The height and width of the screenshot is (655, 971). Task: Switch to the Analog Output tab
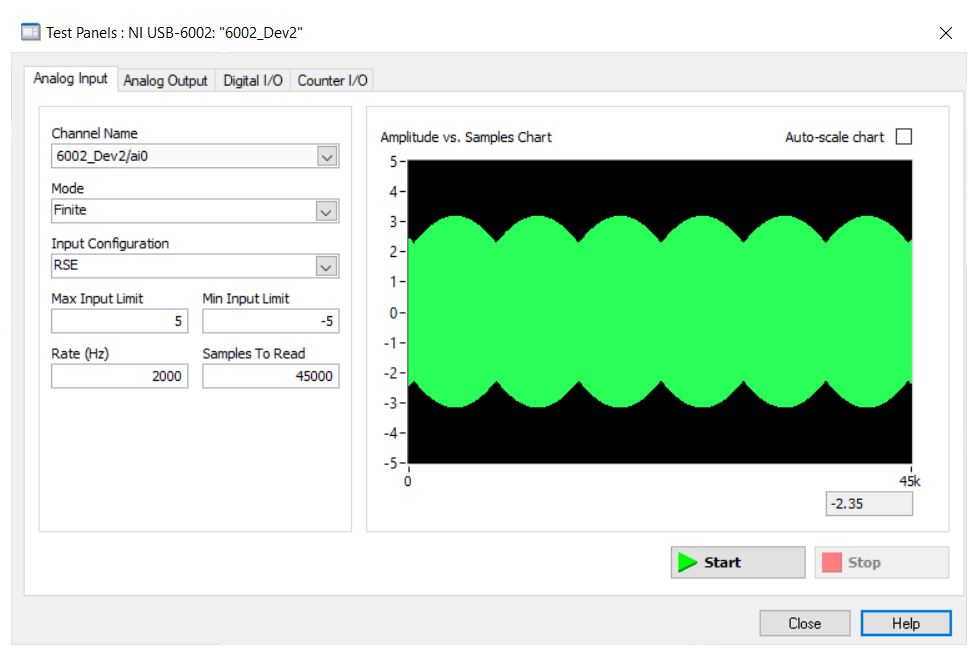coord(165,81)
